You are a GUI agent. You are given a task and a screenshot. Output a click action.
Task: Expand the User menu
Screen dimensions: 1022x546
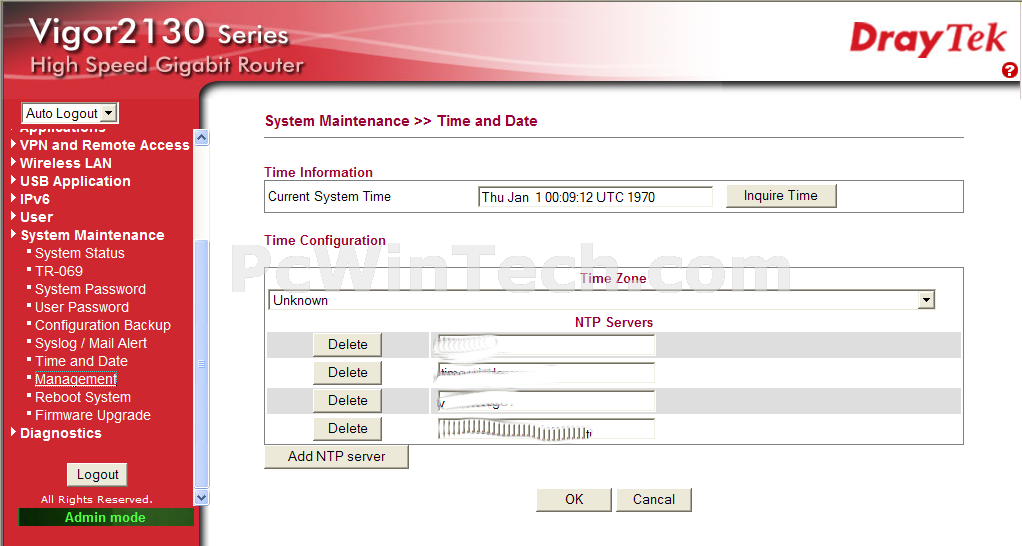click(36, 218)
